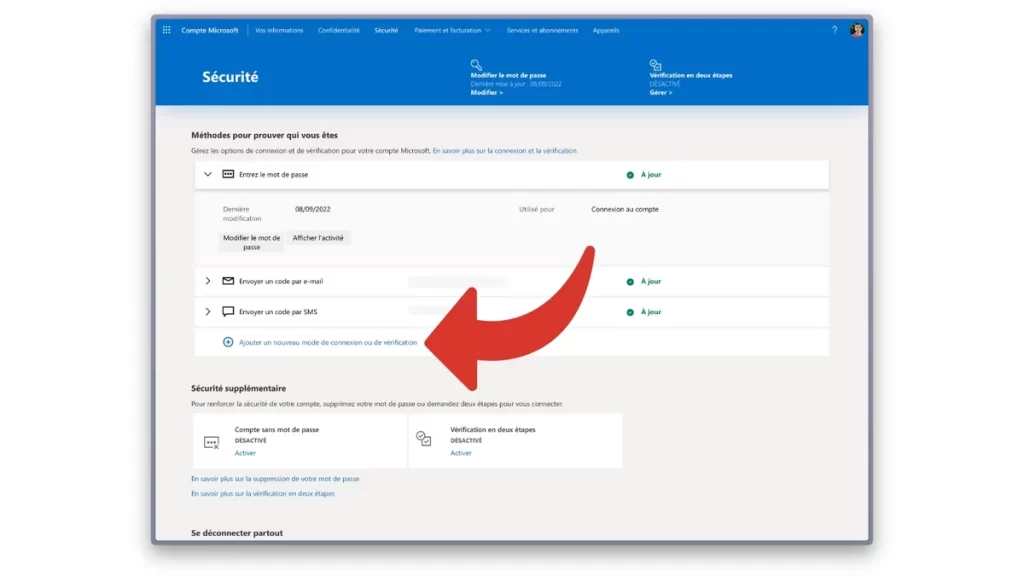Click the key icon for password change

pyautogui.click(x=477, y=65)
